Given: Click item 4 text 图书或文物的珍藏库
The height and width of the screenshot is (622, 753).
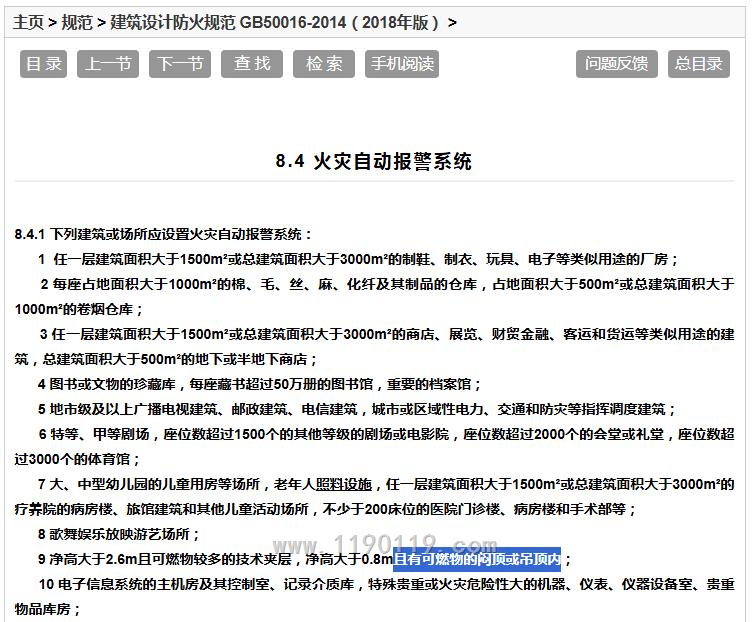Looking at the screenshot, I should coord(260,384).
